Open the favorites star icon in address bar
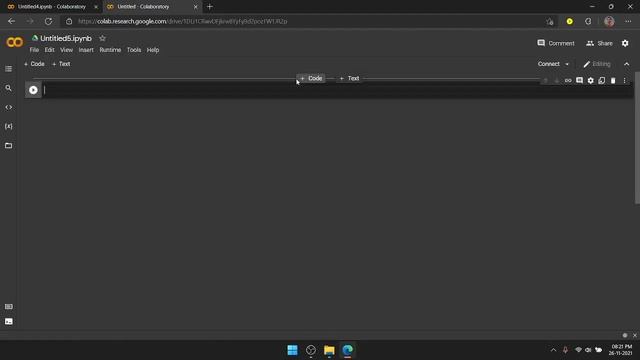Screen dimensions: 640x360 click(x=550, y=21)
